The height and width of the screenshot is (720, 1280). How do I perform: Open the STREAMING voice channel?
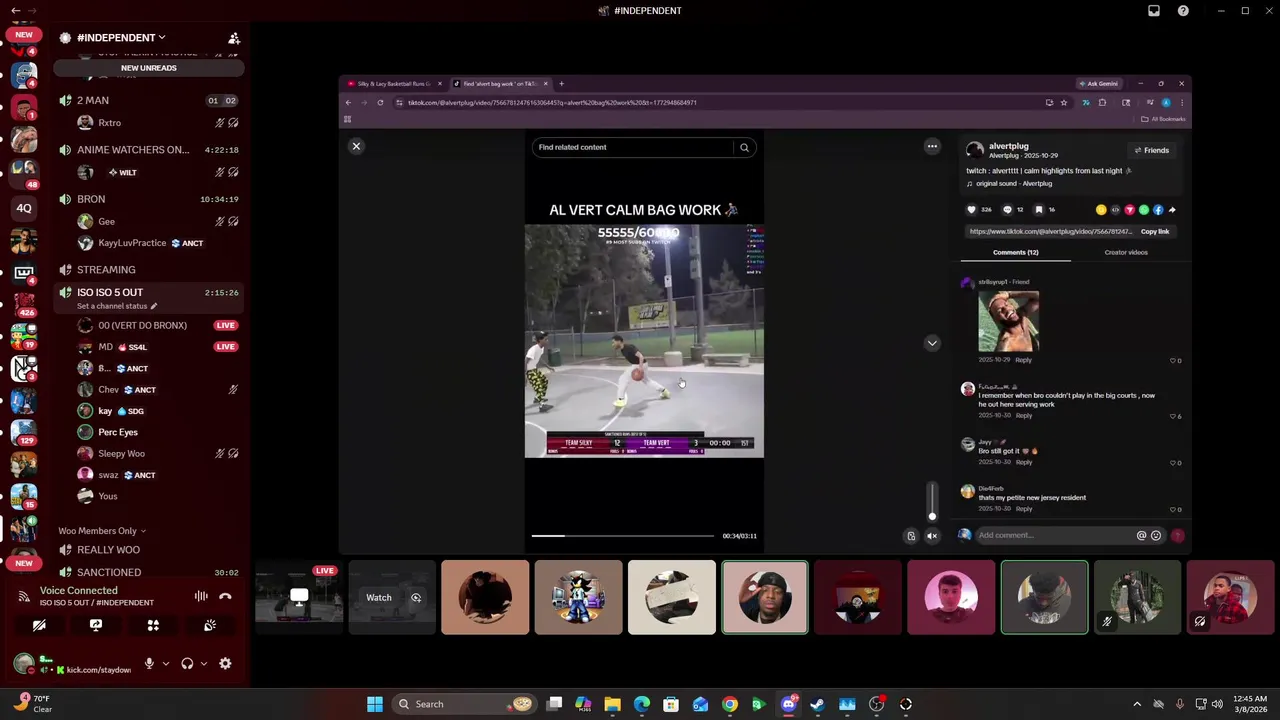tap(149, 270)
